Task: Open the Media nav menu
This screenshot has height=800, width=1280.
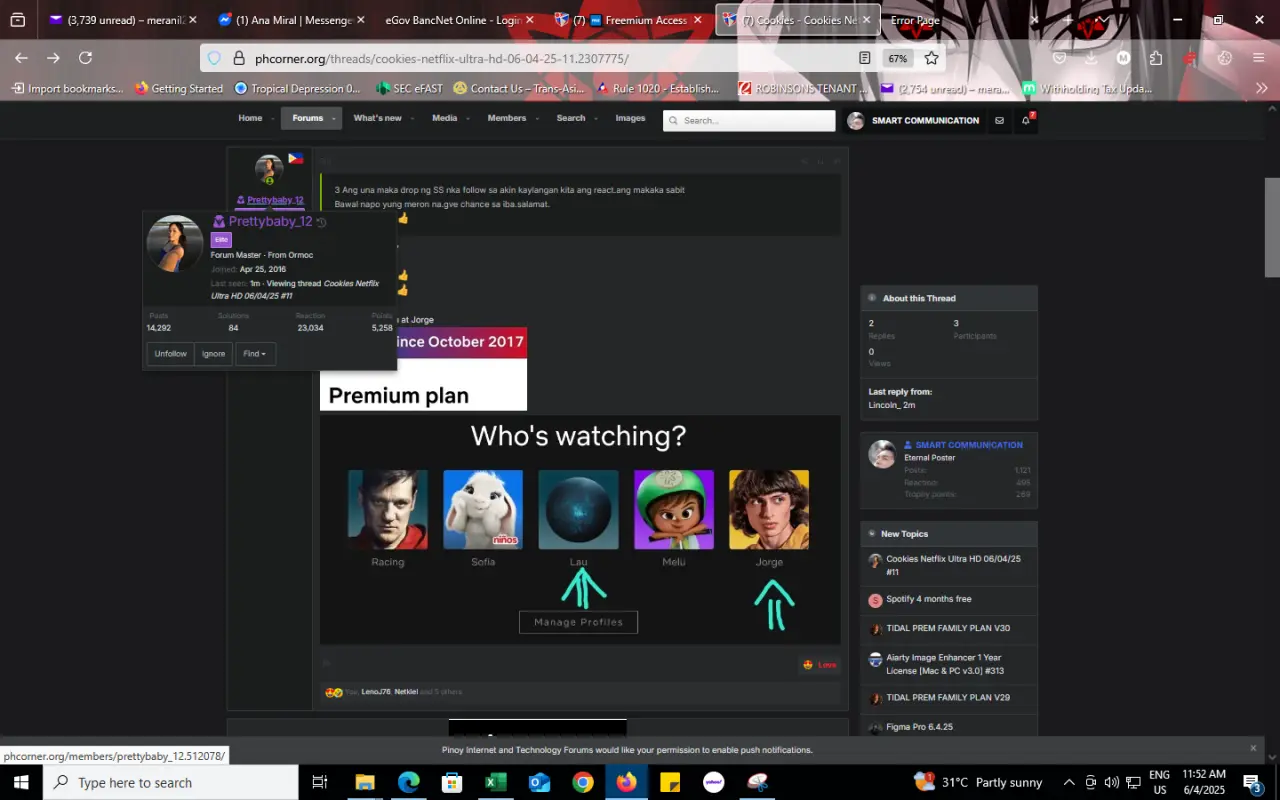Action: click(x=445, y=118)
